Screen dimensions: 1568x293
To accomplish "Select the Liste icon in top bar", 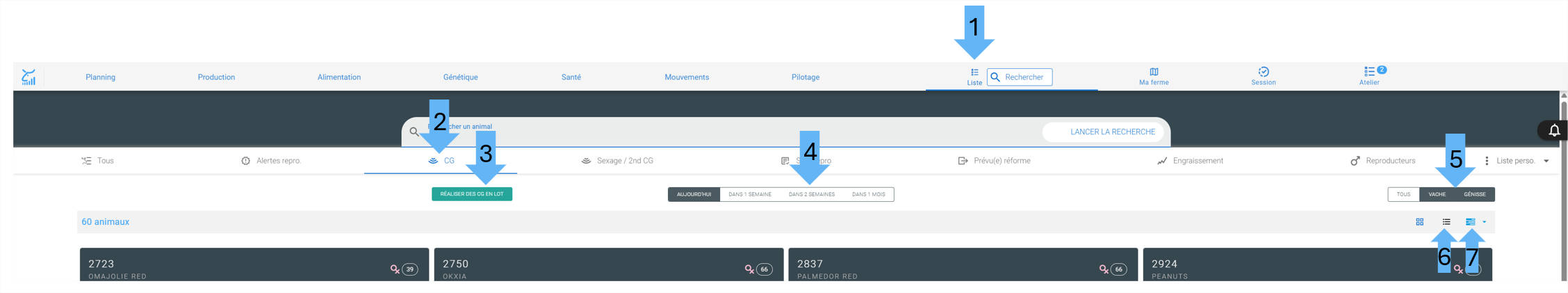I will (974, 77).
